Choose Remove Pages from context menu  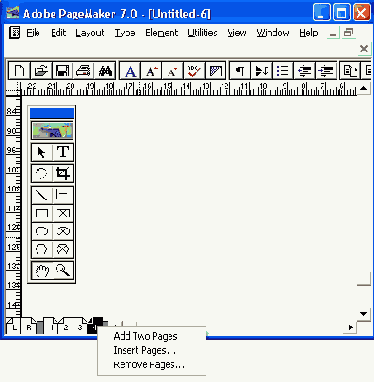tap(149, 364)
